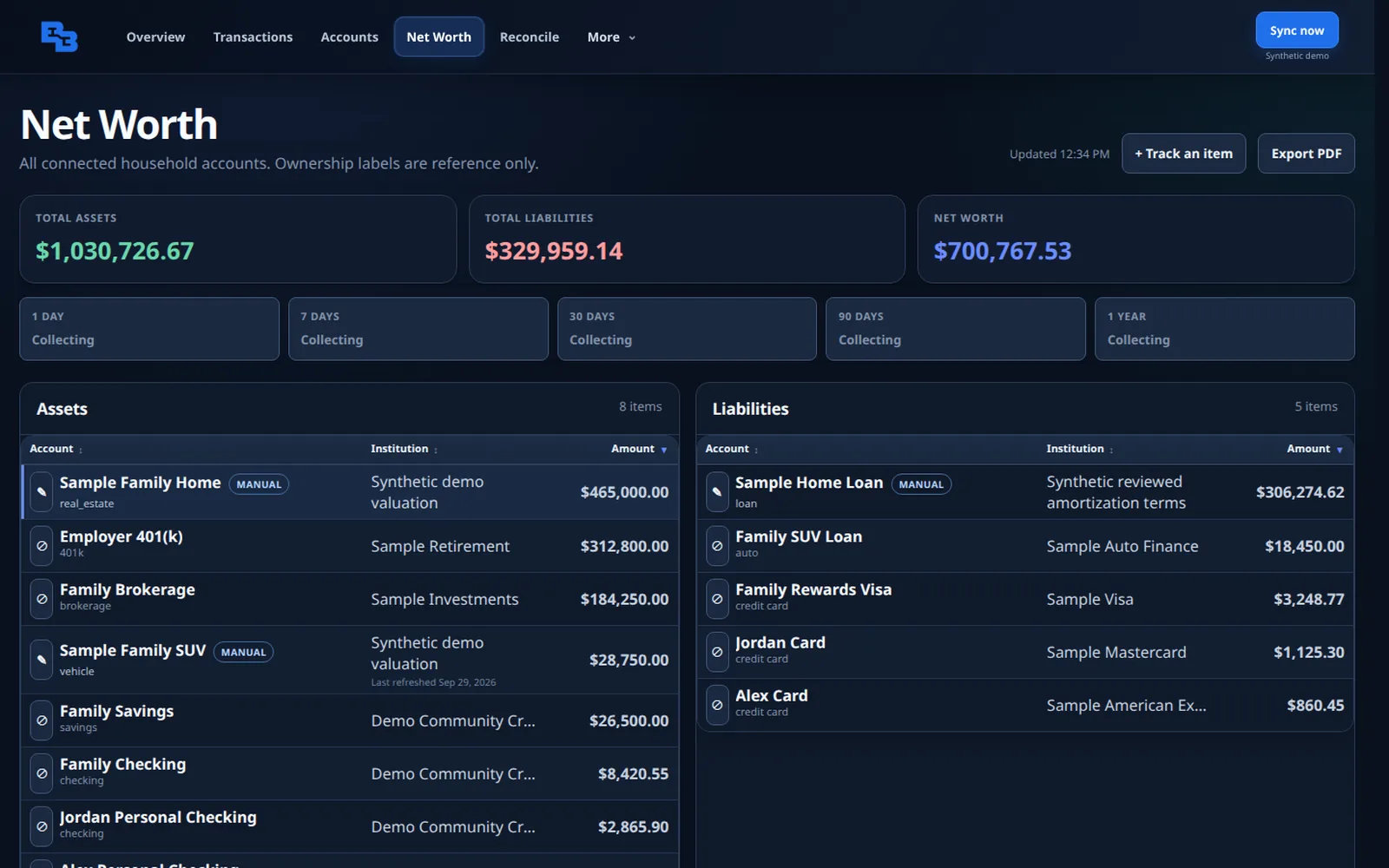This screenshot has width=1389, height=868.
Task: Click the Sync now button
Action: pos(1296,30)
